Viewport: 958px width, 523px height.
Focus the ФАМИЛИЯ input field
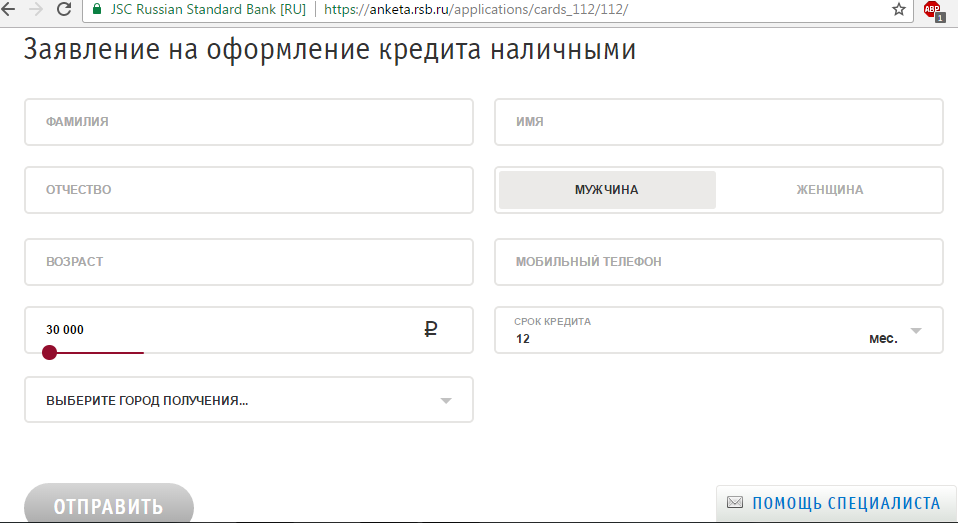249,122
